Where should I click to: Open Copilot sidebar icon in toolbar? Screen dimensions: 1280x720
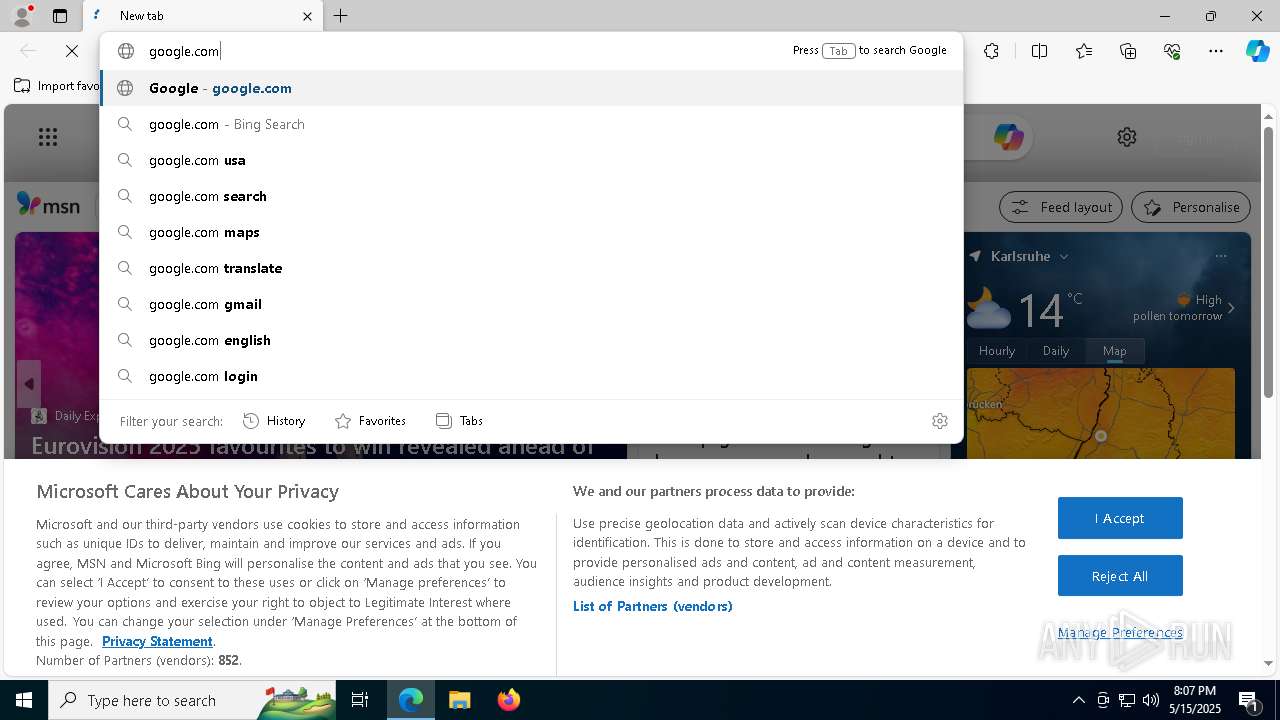tap(1257, 51)
